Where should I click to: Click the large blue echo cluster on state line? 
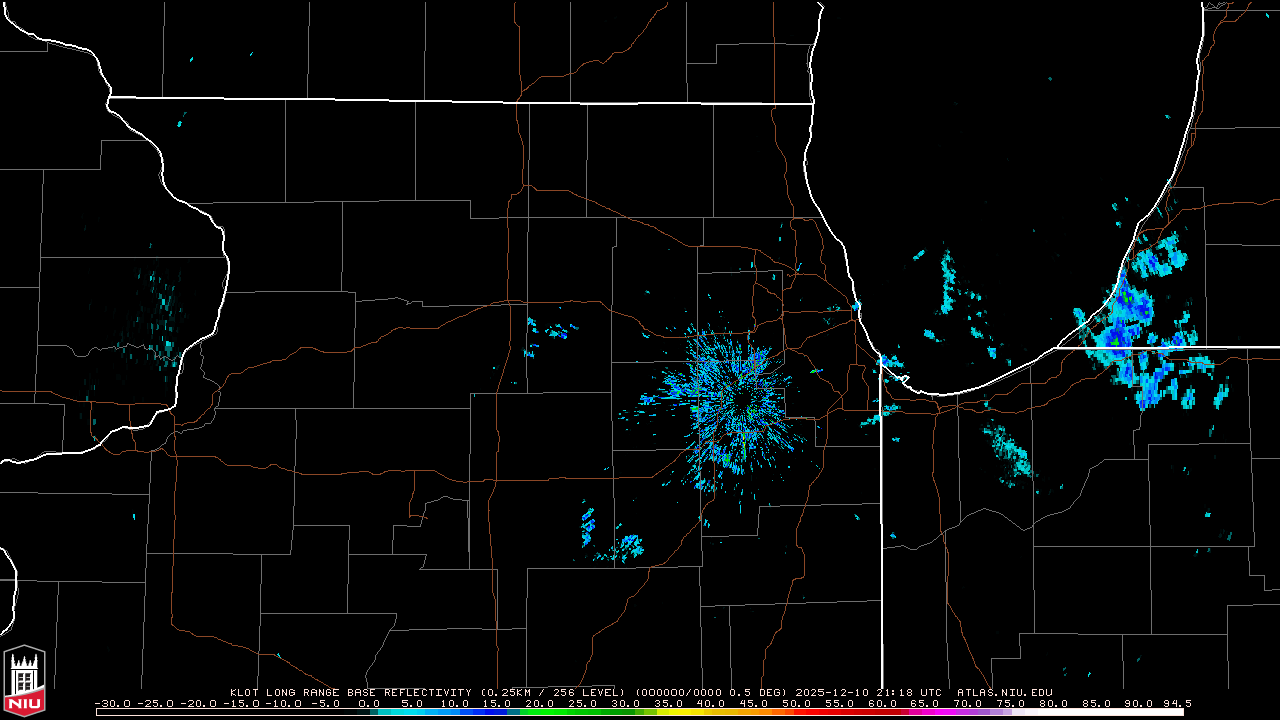(x=1140, y=335)
